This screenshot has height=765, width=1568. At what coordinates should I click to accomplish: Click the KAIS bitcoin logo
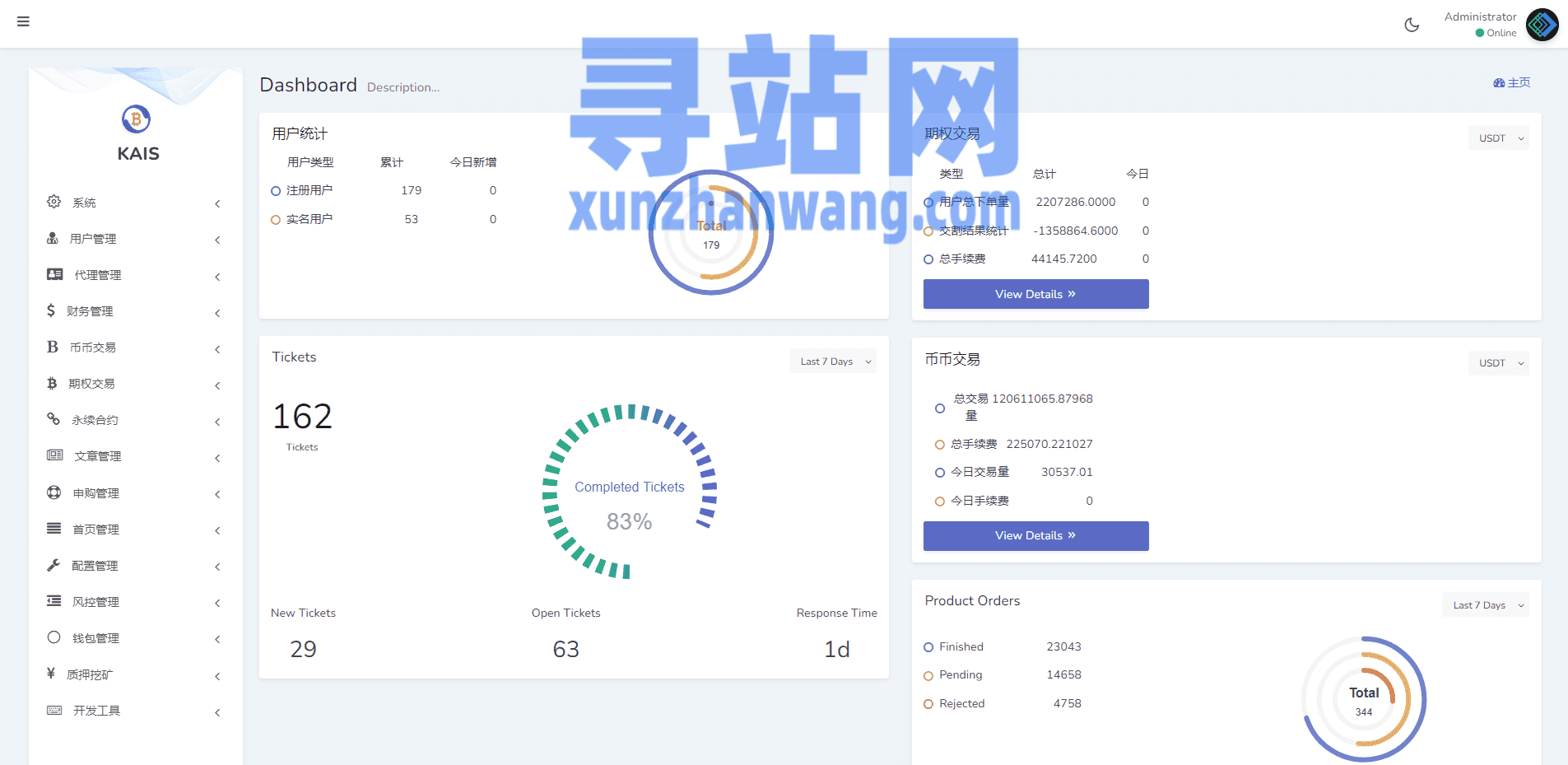(x=137, y=119)
